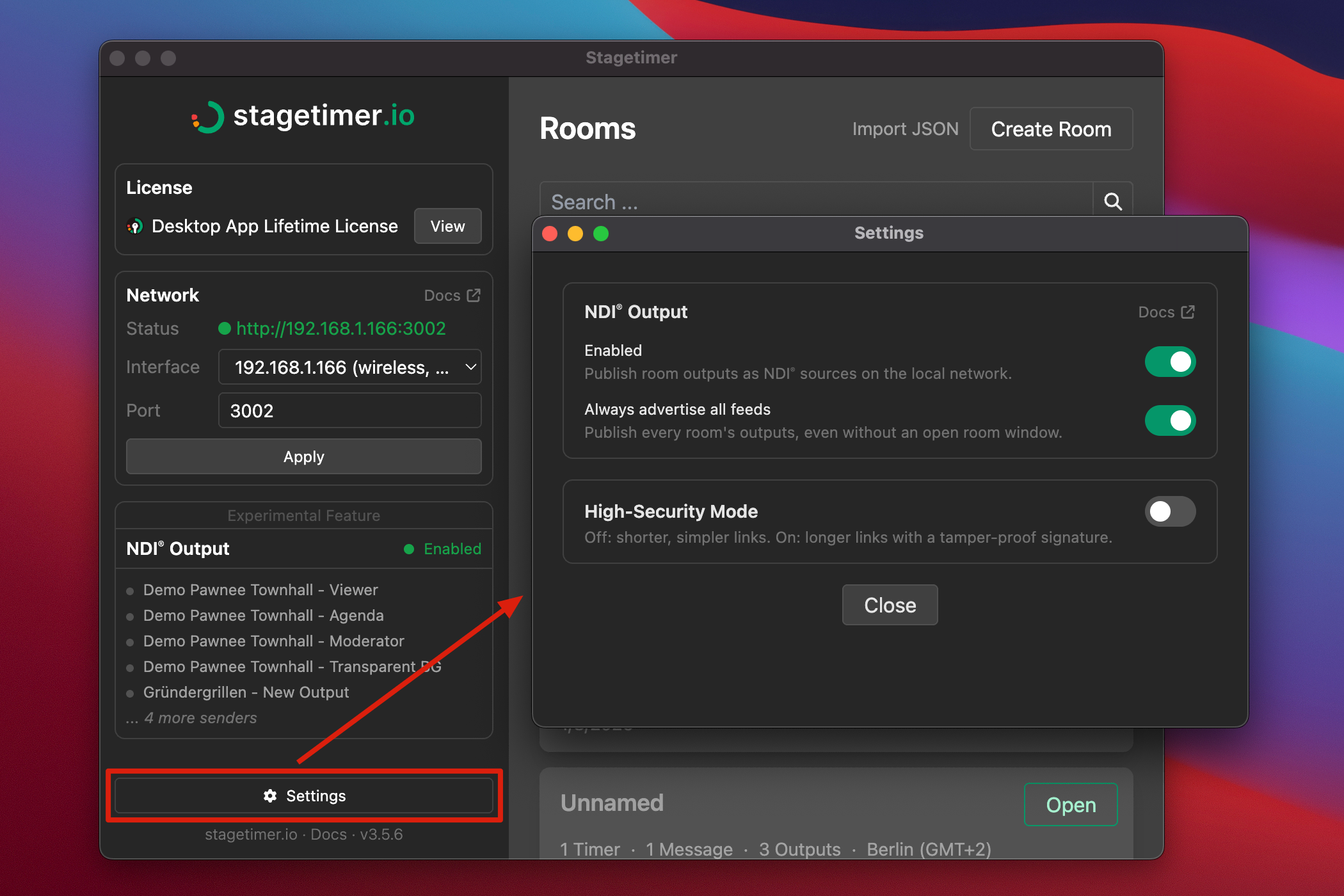Click '4 more senders' text
The height and width of the screenshot is (896, 1344).
[x=200, y=717]
